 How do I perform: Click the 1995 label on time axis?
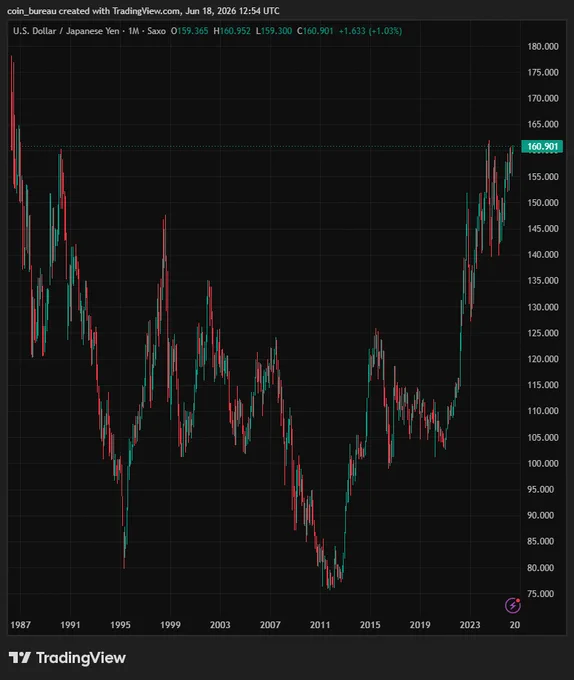(120, 625)
